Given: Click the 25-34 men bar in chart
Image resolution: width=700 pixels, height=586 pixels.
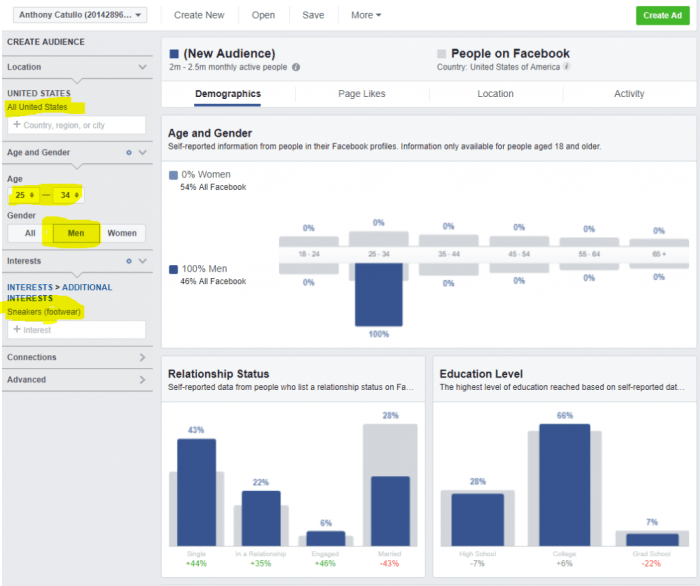Looking at the screenshot, I should tap(379, 295).
